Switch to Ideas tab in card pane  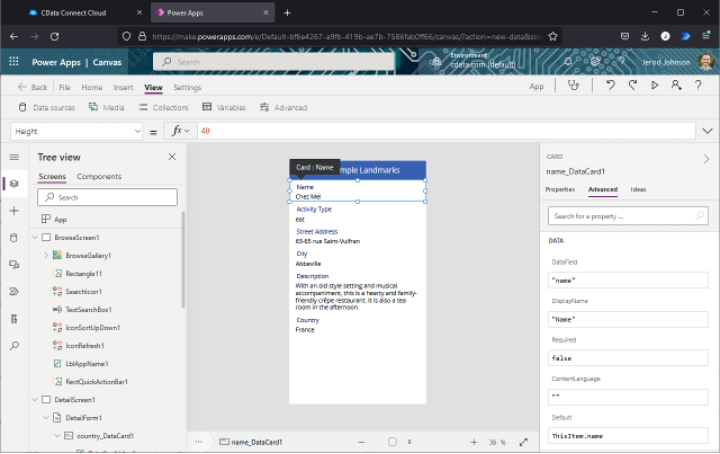(x=638, y=189)
